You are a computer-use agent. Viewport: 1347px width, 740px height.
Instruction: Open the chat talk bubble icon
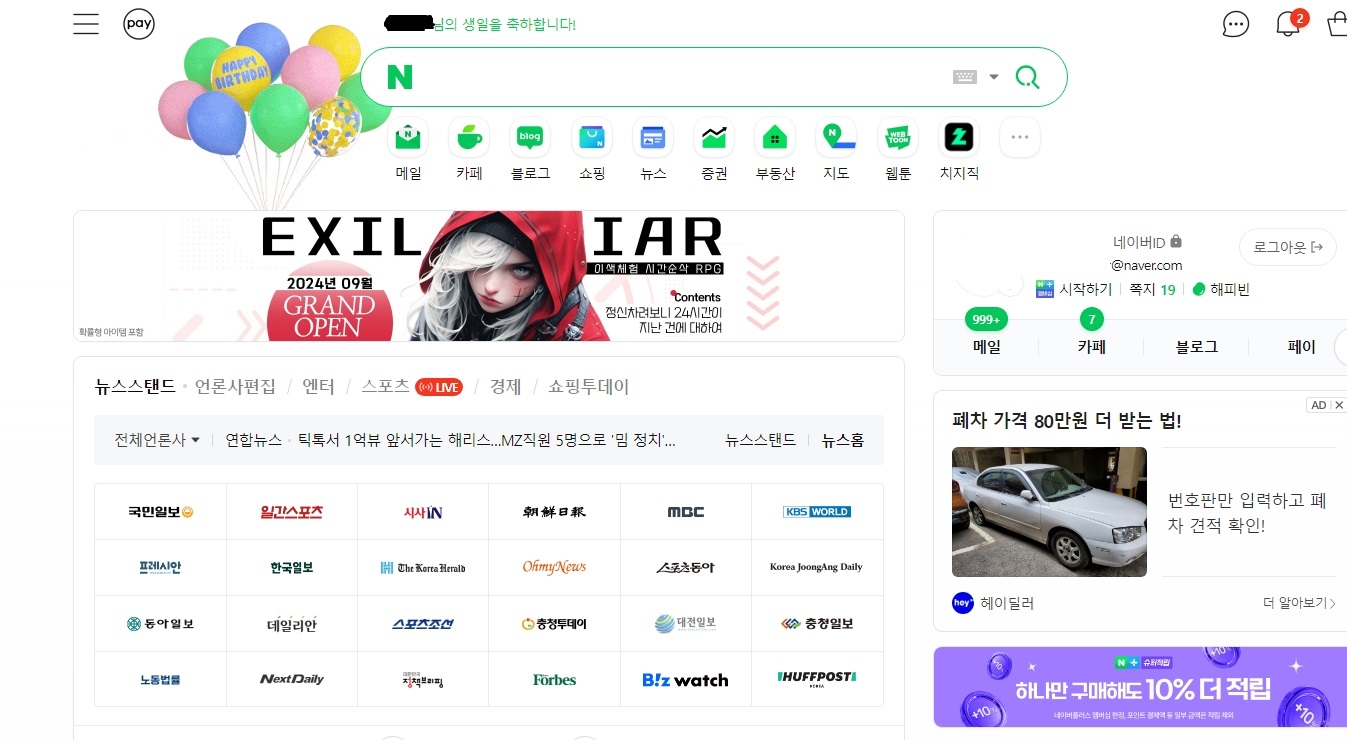pos(1236,24)
